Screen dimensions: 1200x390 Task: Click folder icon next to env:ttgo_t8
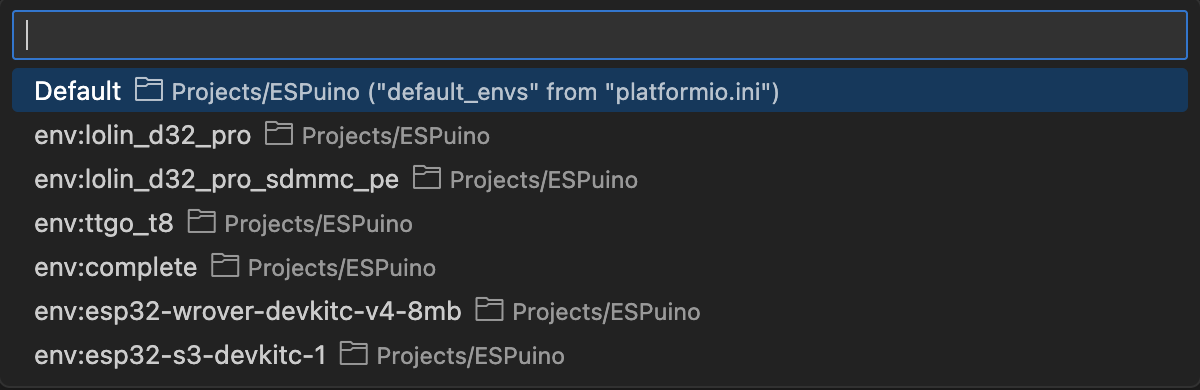pos(201,222)
